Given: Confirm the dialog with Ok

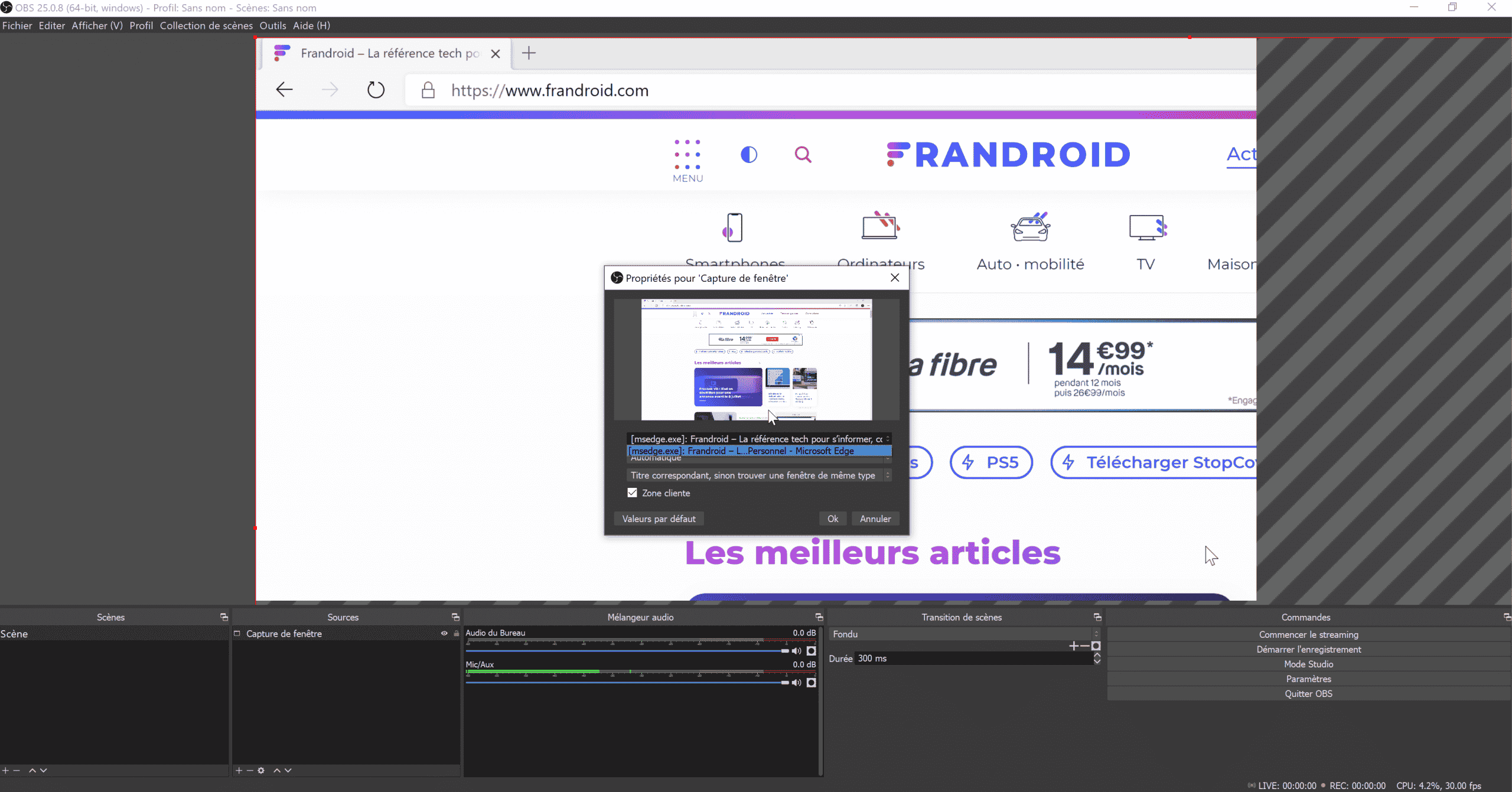Looking at the screenshot, I should [833, 519].
